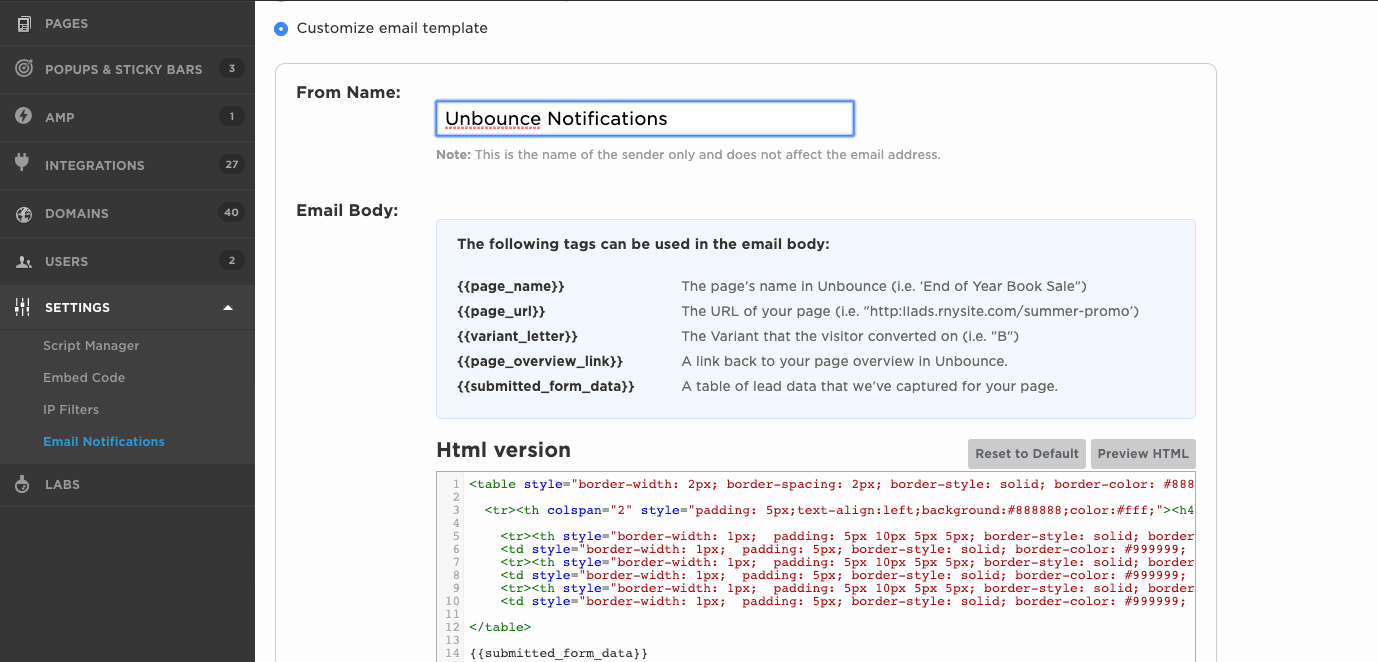This screenshot has height=662, width=1378.
Task: Click the page URL description text
Action: tap(910, 311)
